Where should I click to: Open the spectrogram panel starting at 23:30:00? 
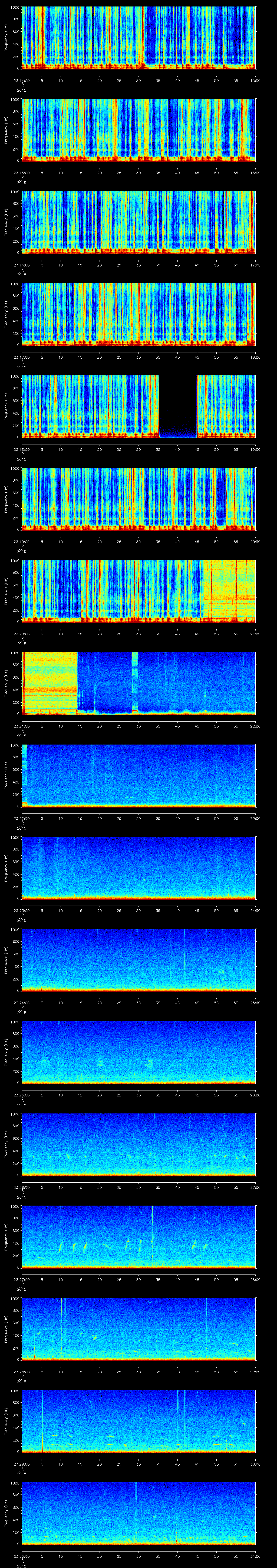pyautogui.click(x=139, y=1514)
